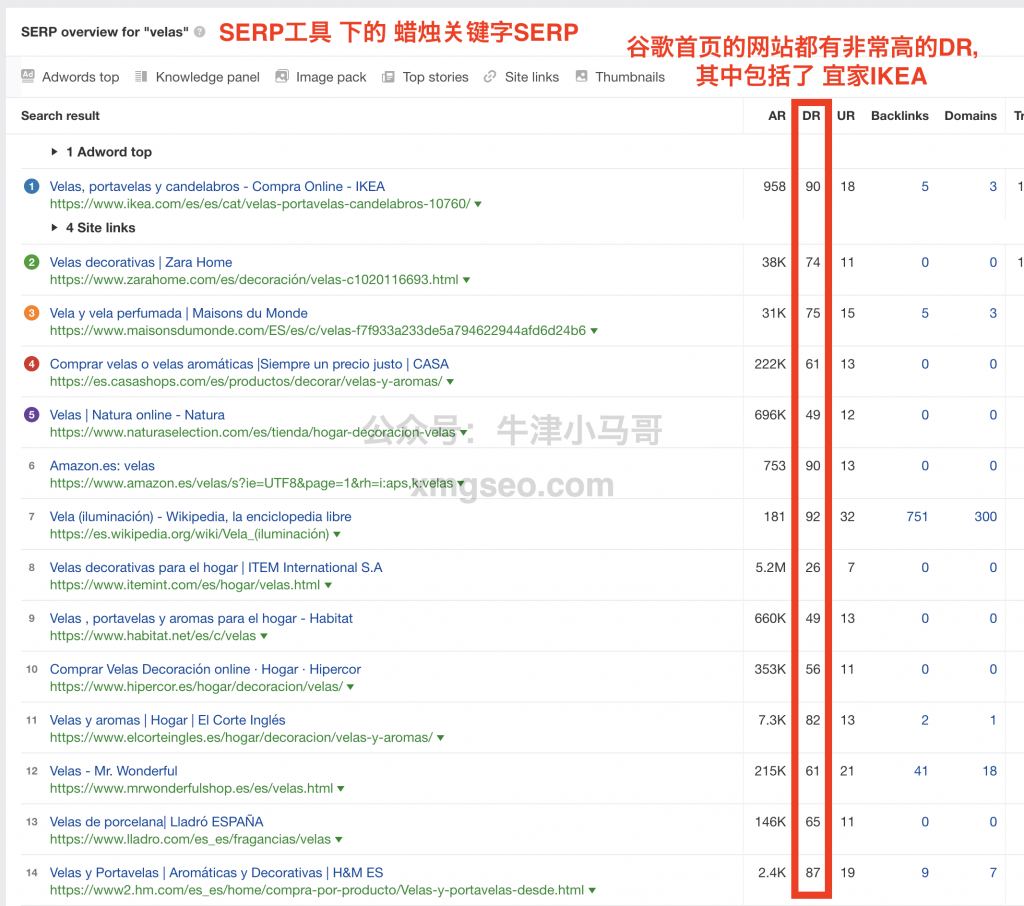Open dropdown arrow after hm.com URL
The image size is (1024, 906).
click(592, 892)
